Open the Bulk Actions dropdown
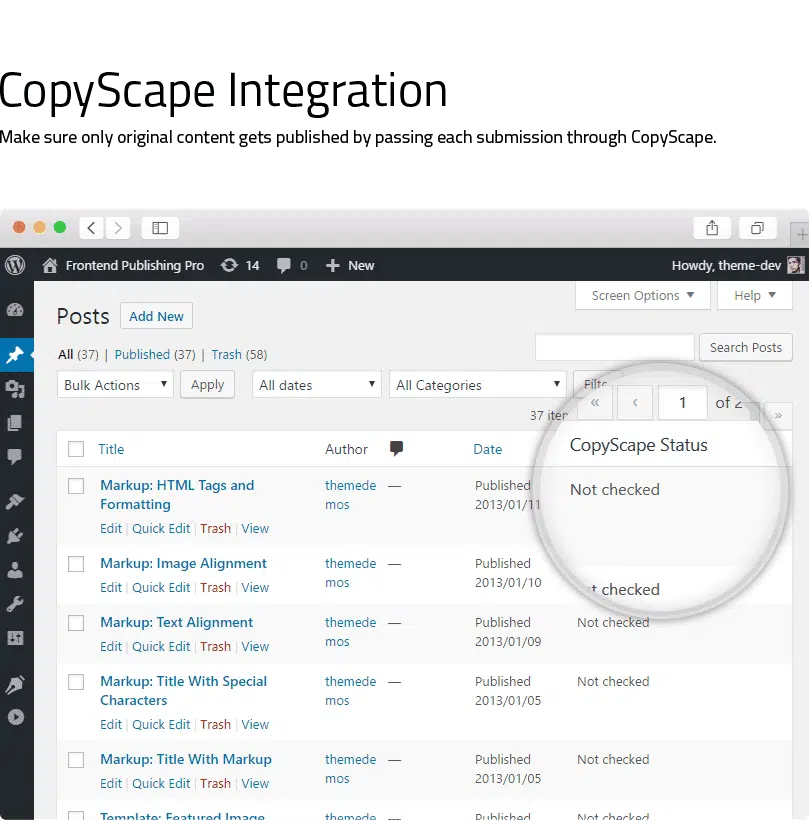This screenshot has height=820, width=809. (x=115, y=385)
